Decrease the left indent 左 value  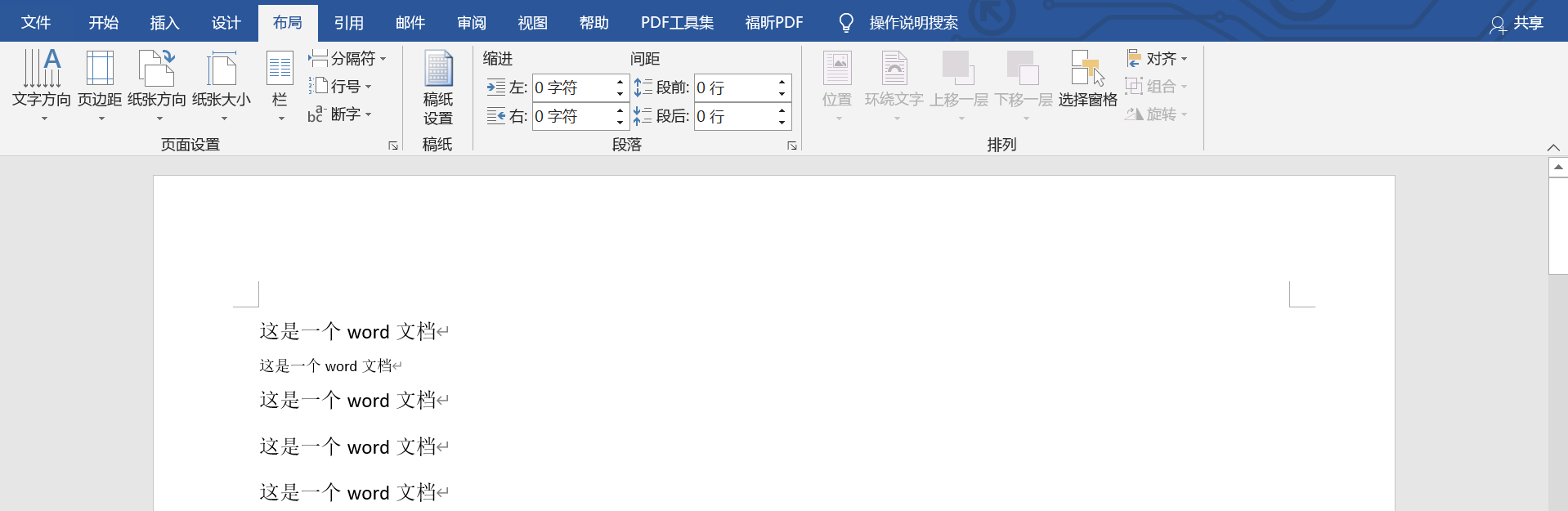(x=620, y=93)
